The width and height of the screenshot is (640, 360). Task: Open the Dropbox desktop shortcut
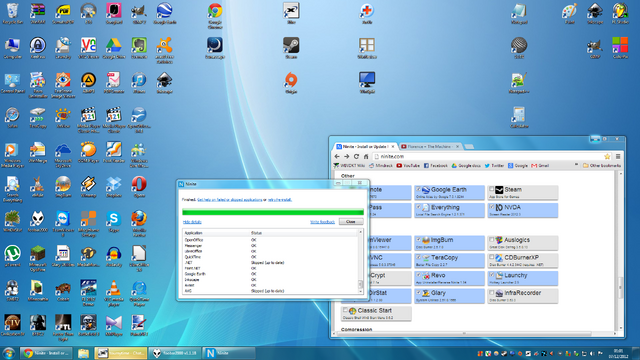coord(113,187)
